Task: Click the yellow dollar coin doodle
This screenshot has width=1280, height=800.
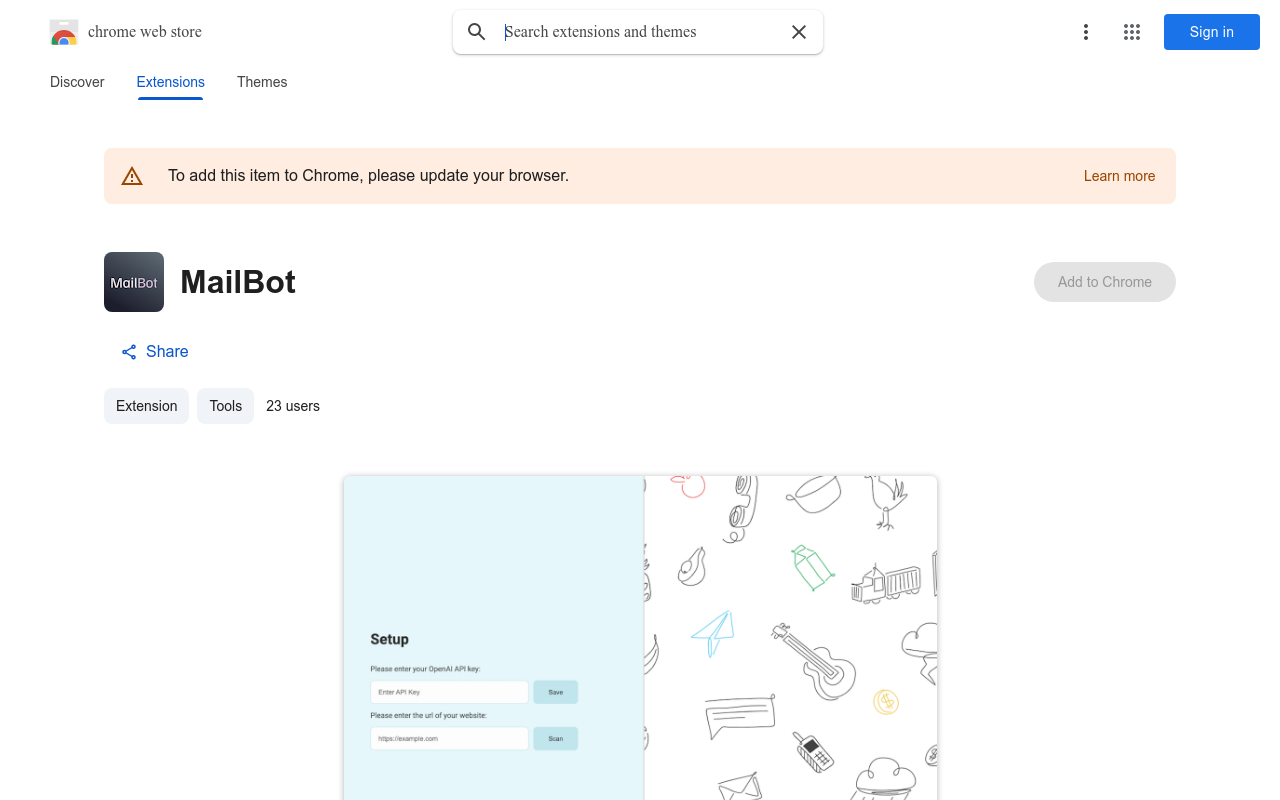Action: click(886, 702)
